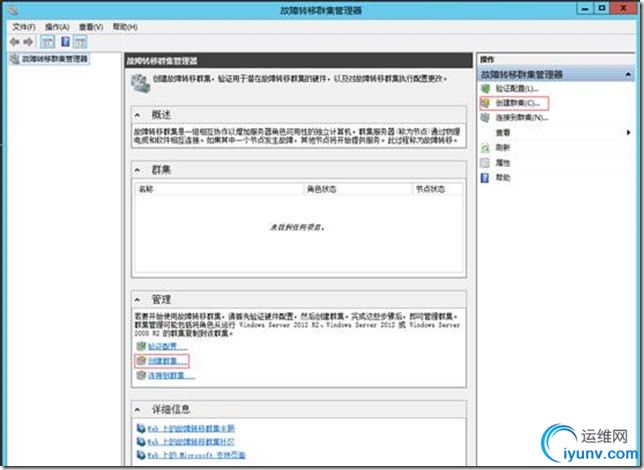Open 连接到群集 link in 管理 section
Screen dimensions: 644x470
tap(171, 376)
